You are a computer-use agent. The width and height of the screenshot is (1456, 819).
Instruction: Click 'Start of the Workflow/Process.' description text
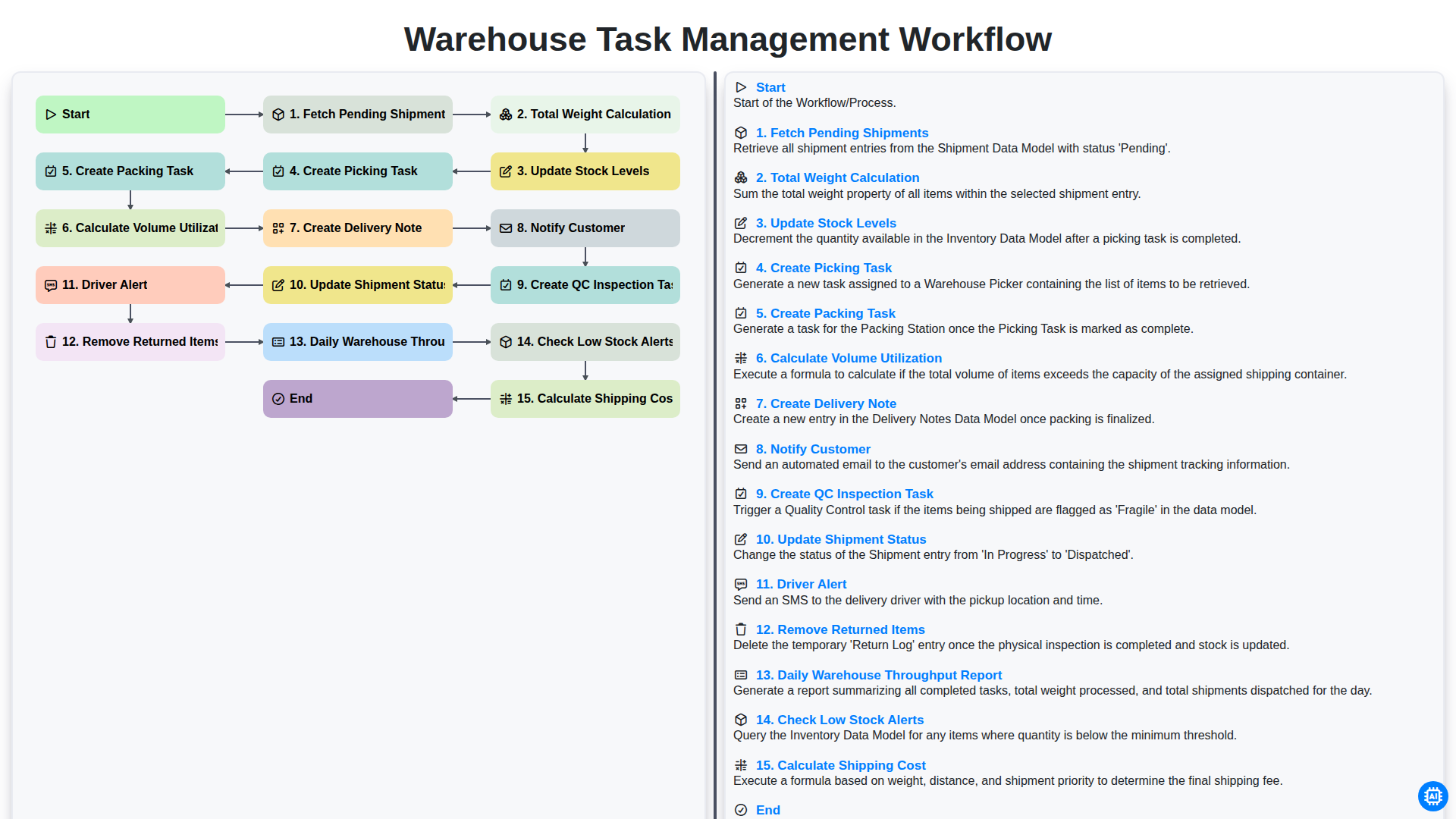[814, 103]
